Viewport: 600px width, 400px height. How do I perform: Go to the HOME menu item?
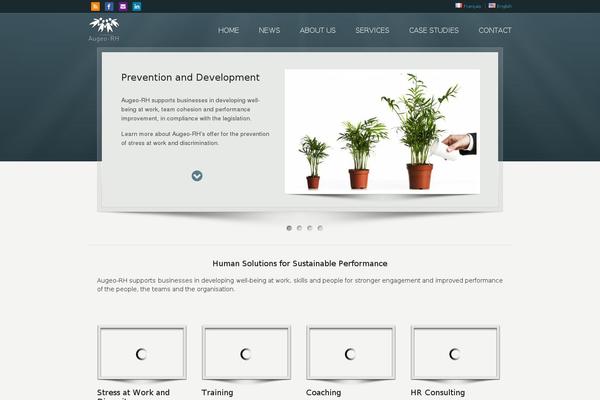point(228,30)
